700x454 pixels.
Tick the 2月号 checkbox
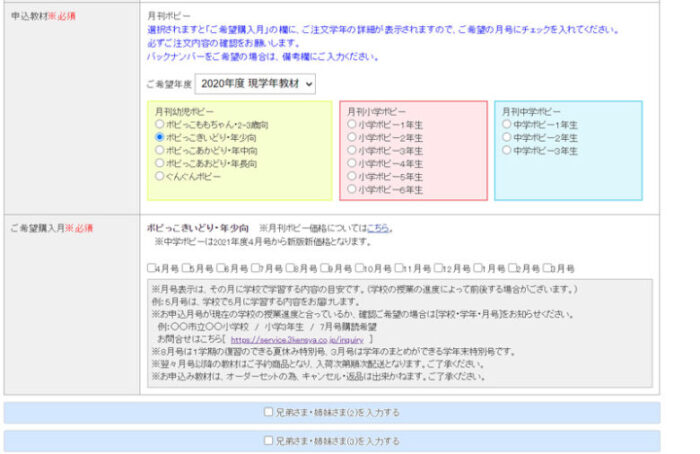[x=512, y=268]
